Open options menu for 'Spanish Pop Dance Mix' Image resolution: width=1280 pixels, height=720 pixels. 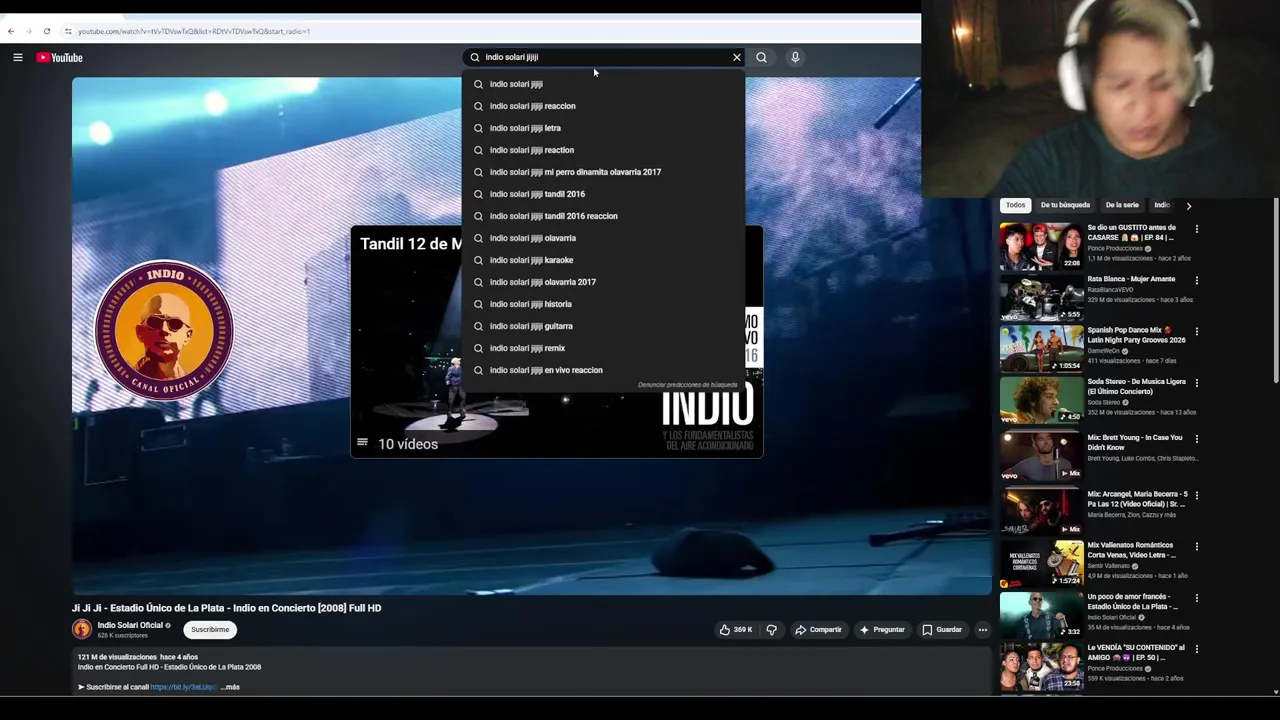point(1196,331)
